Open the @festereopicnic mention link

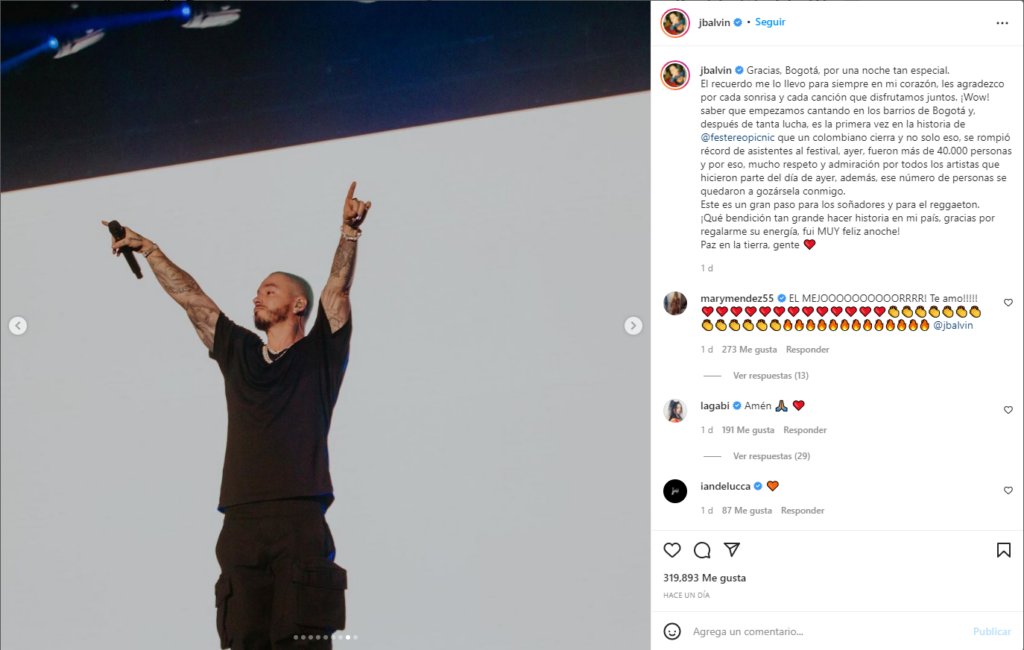click(x=737, y=137)
